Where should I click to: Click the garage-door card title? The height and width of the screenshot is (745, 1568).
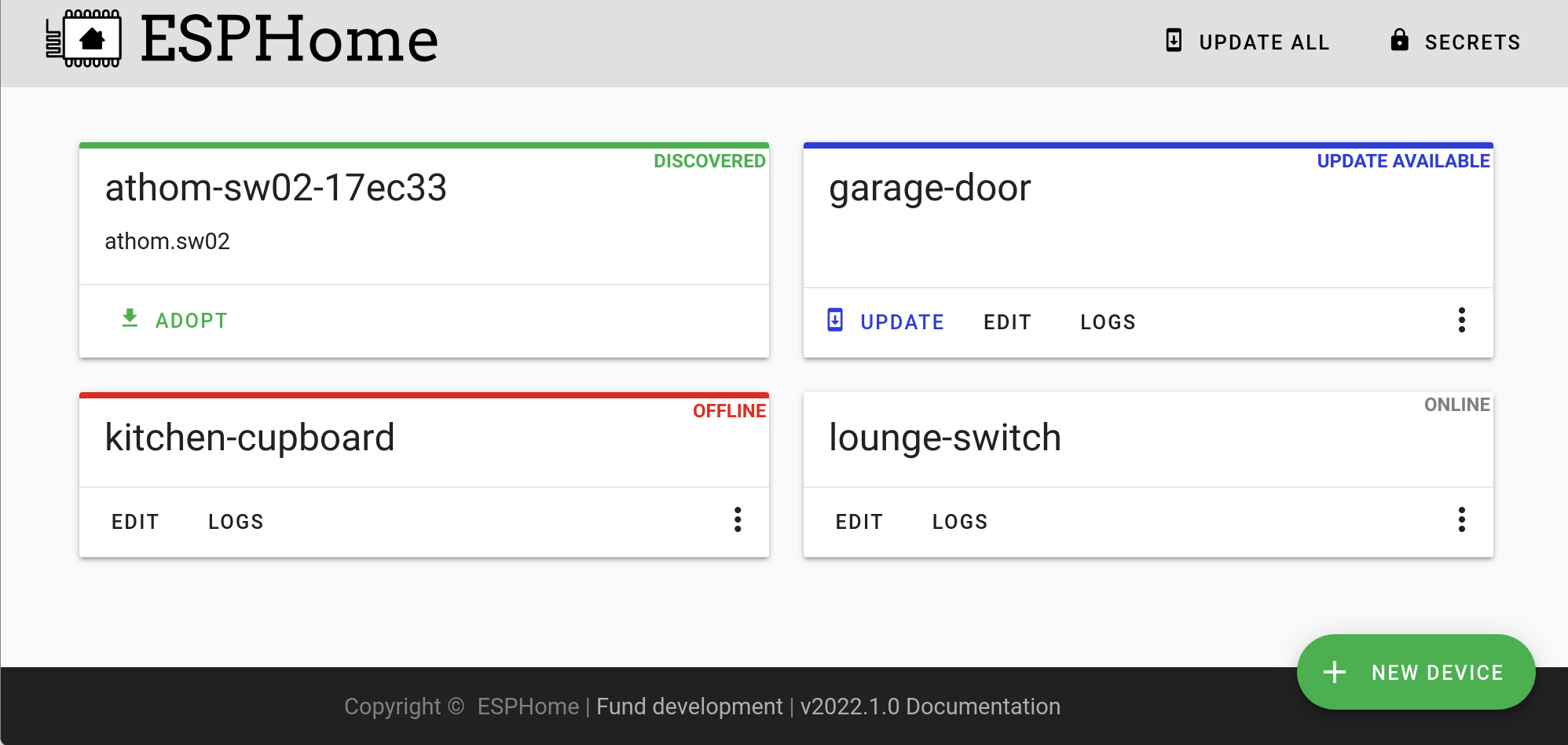point(930,189)
